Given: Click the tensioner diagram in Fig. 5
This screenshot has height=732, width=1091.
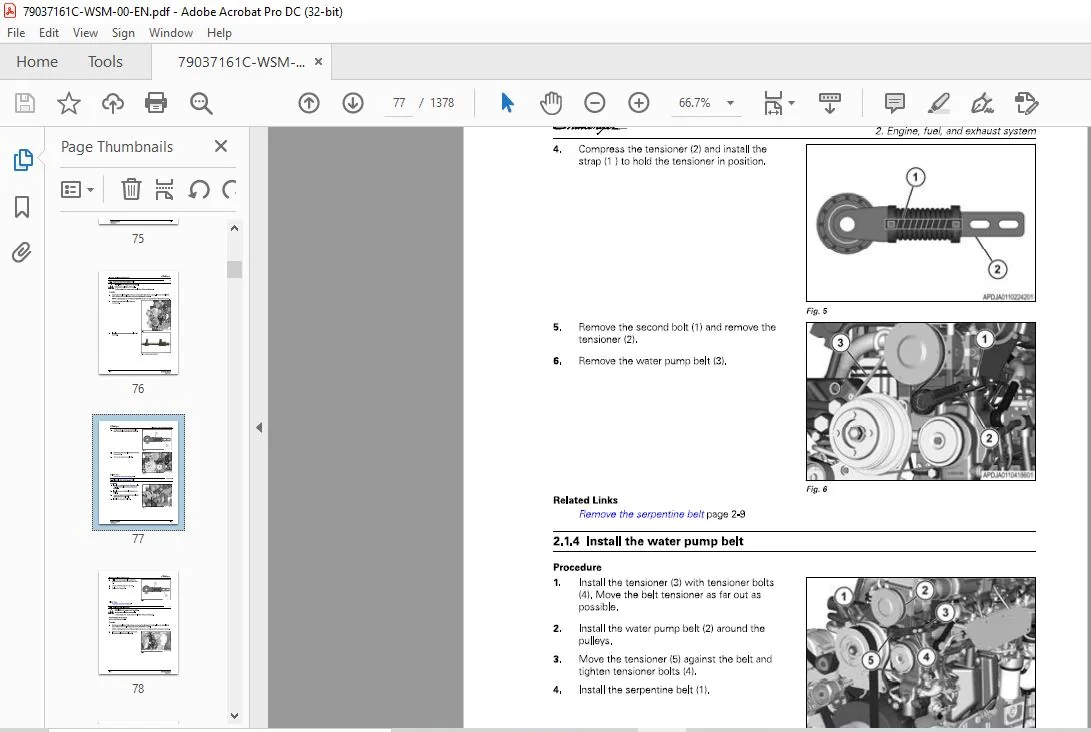Looking at the screenshot, I should click(921, 223).
